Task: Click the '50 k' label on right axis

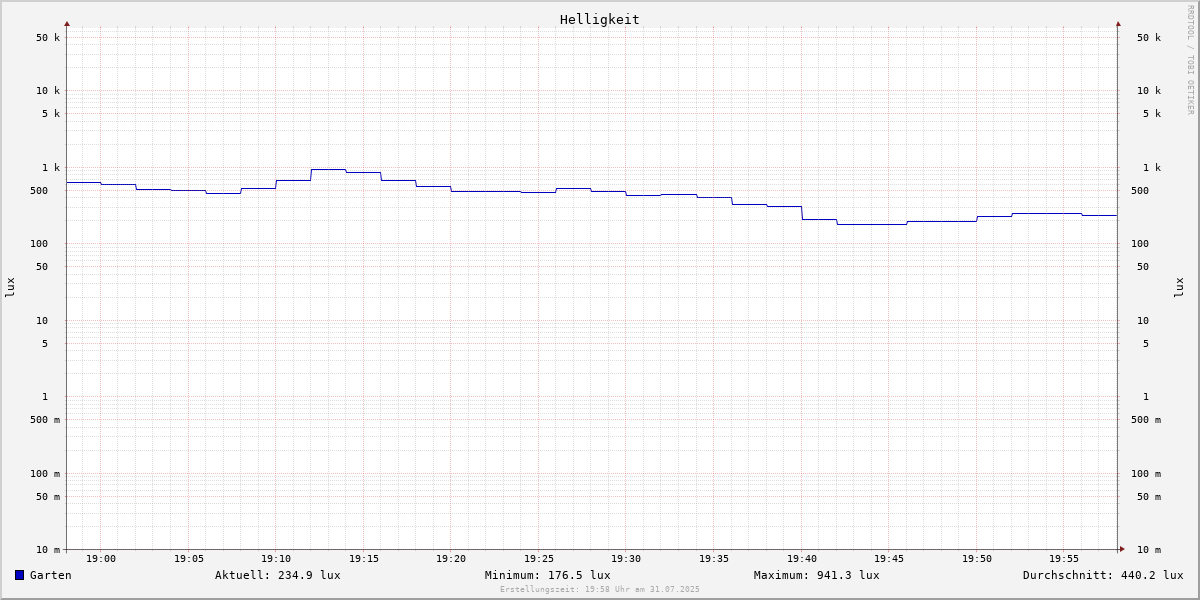Action: click(x=1149, y=38)
